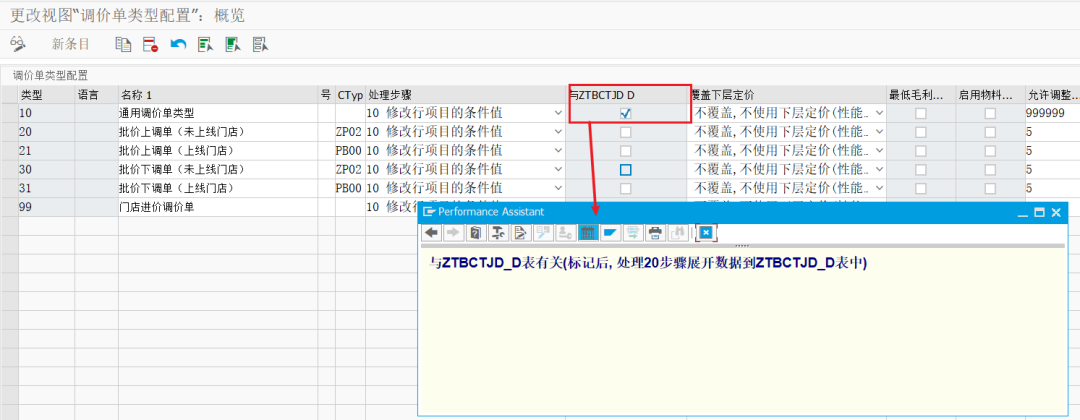The height and width of the screenshot is (420, 1080).
Task: Click the name cell 门店进价调价单
Action: click(218, 207)
